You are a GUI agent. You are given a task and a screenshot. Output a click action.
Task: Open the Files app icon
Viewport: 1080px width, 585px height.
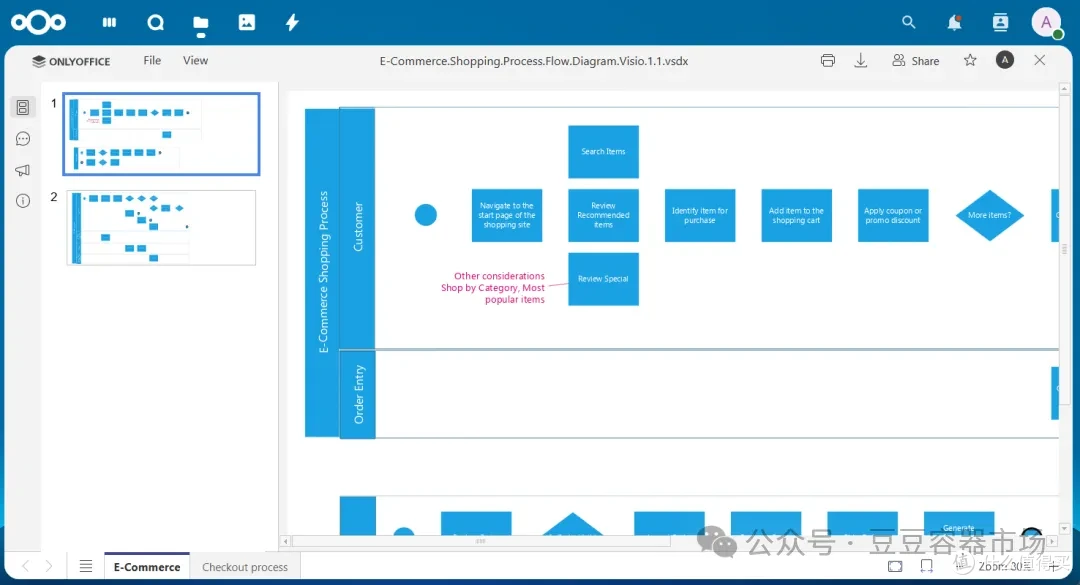click(201, 23)
